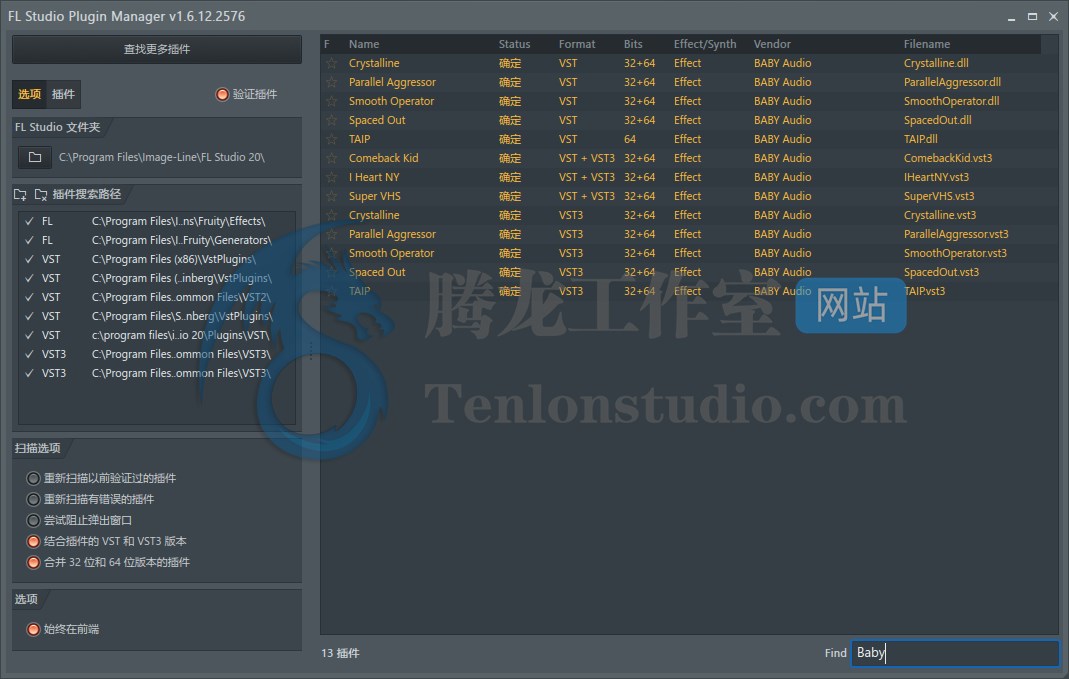Click the 插件搜索路径 section header

click(87, 195)
